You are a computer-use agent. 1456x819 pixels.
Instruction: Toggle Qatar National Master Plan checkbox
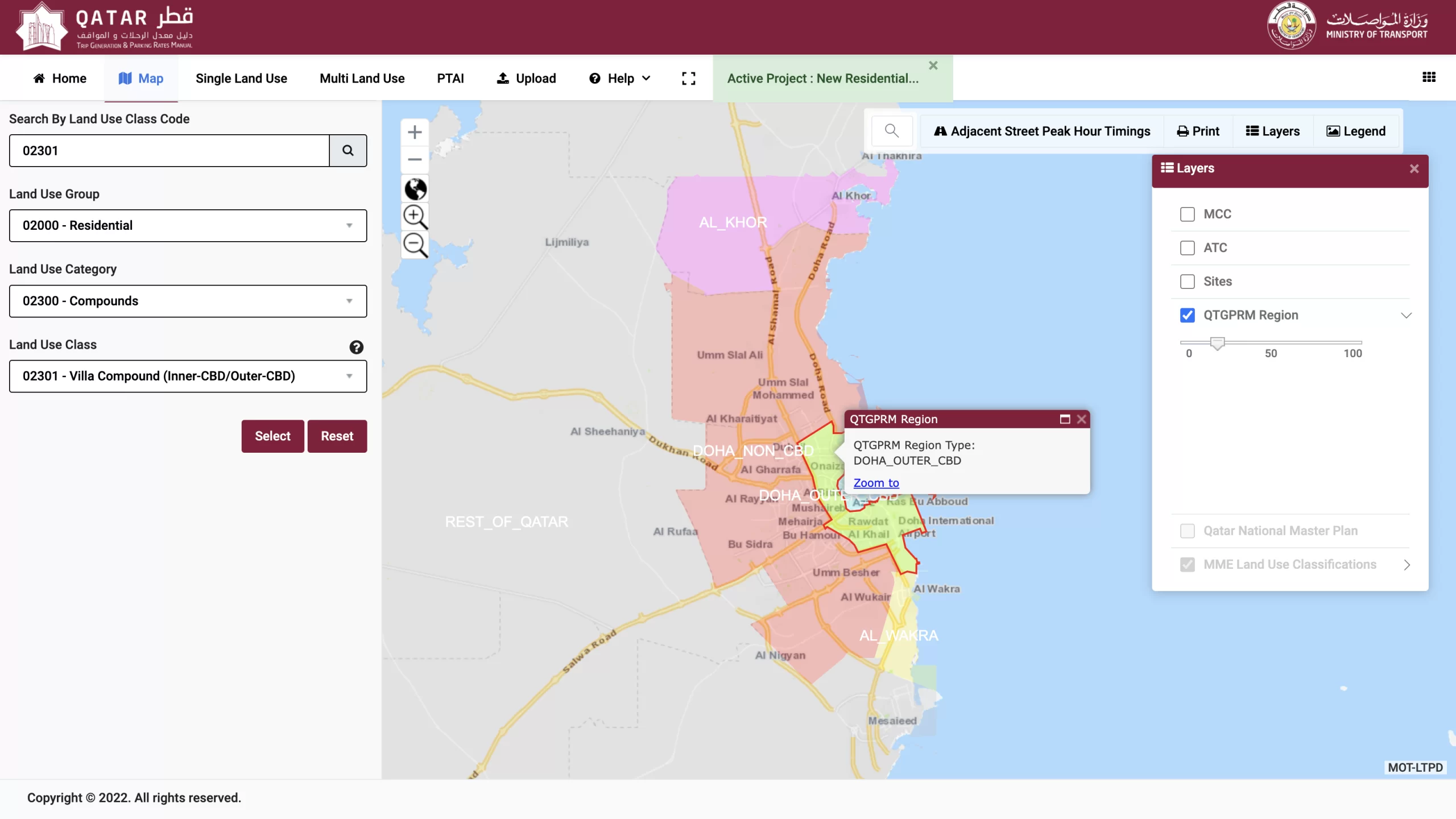tap(1187, 531)
